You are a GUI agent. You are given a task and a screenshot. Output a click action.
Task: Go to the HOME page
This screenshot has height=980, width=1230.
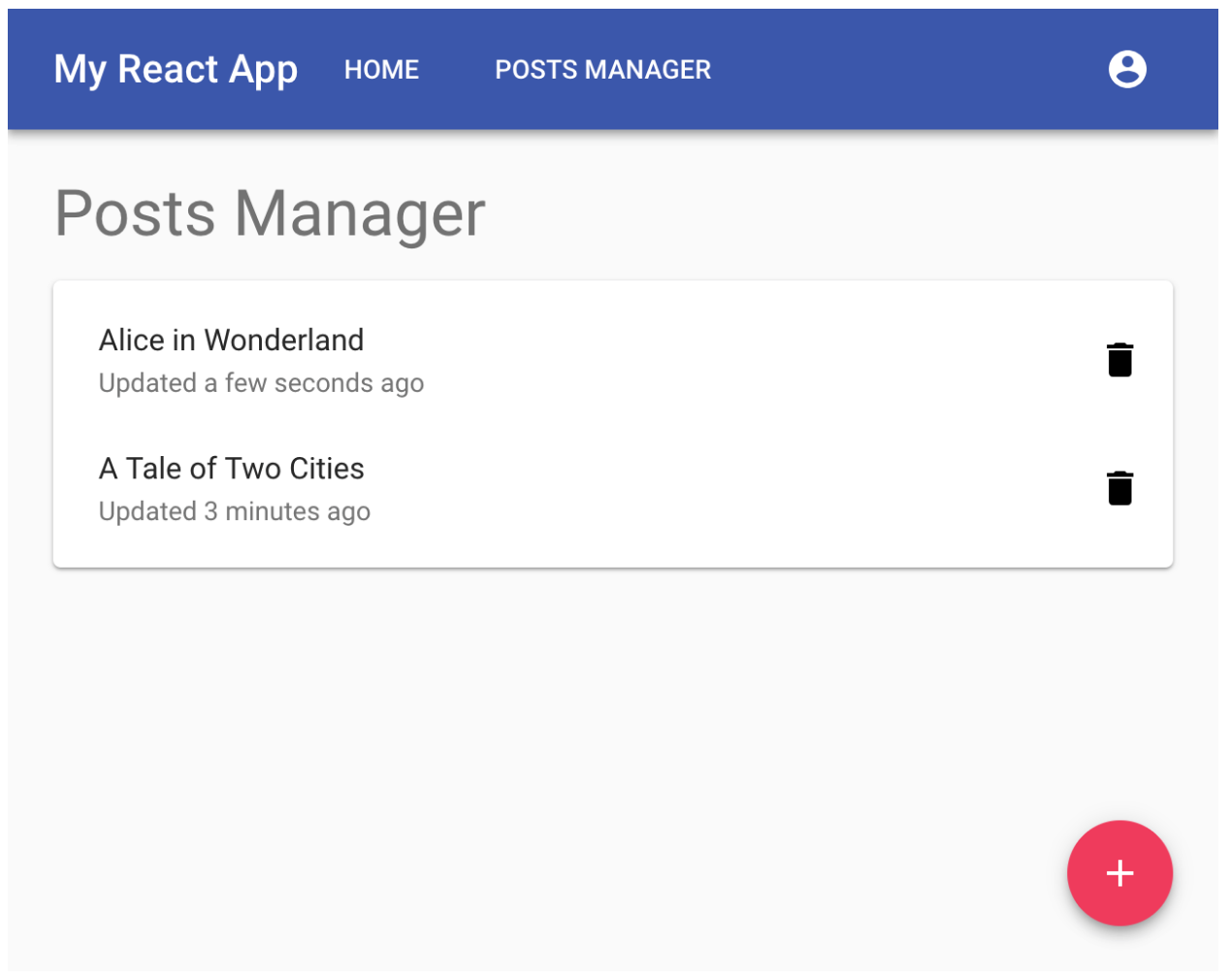pos(381,70)
